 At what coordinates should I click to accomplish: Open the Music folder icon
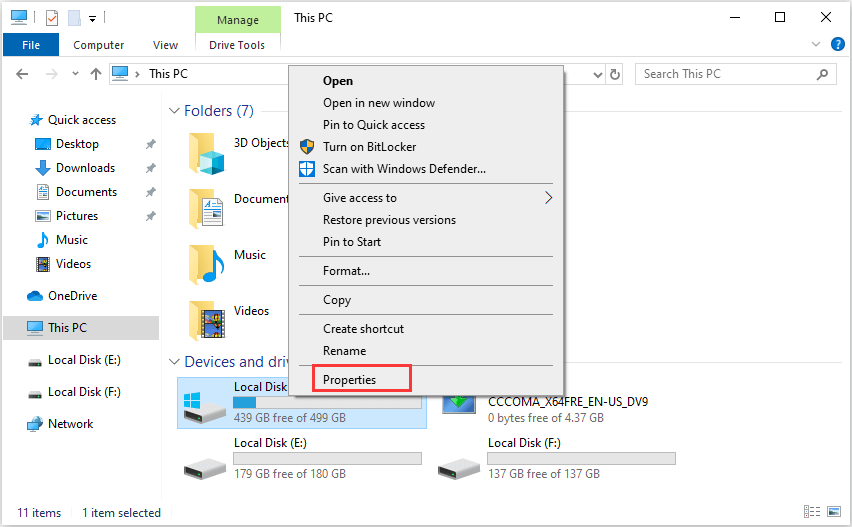click(x=207, y=265)
